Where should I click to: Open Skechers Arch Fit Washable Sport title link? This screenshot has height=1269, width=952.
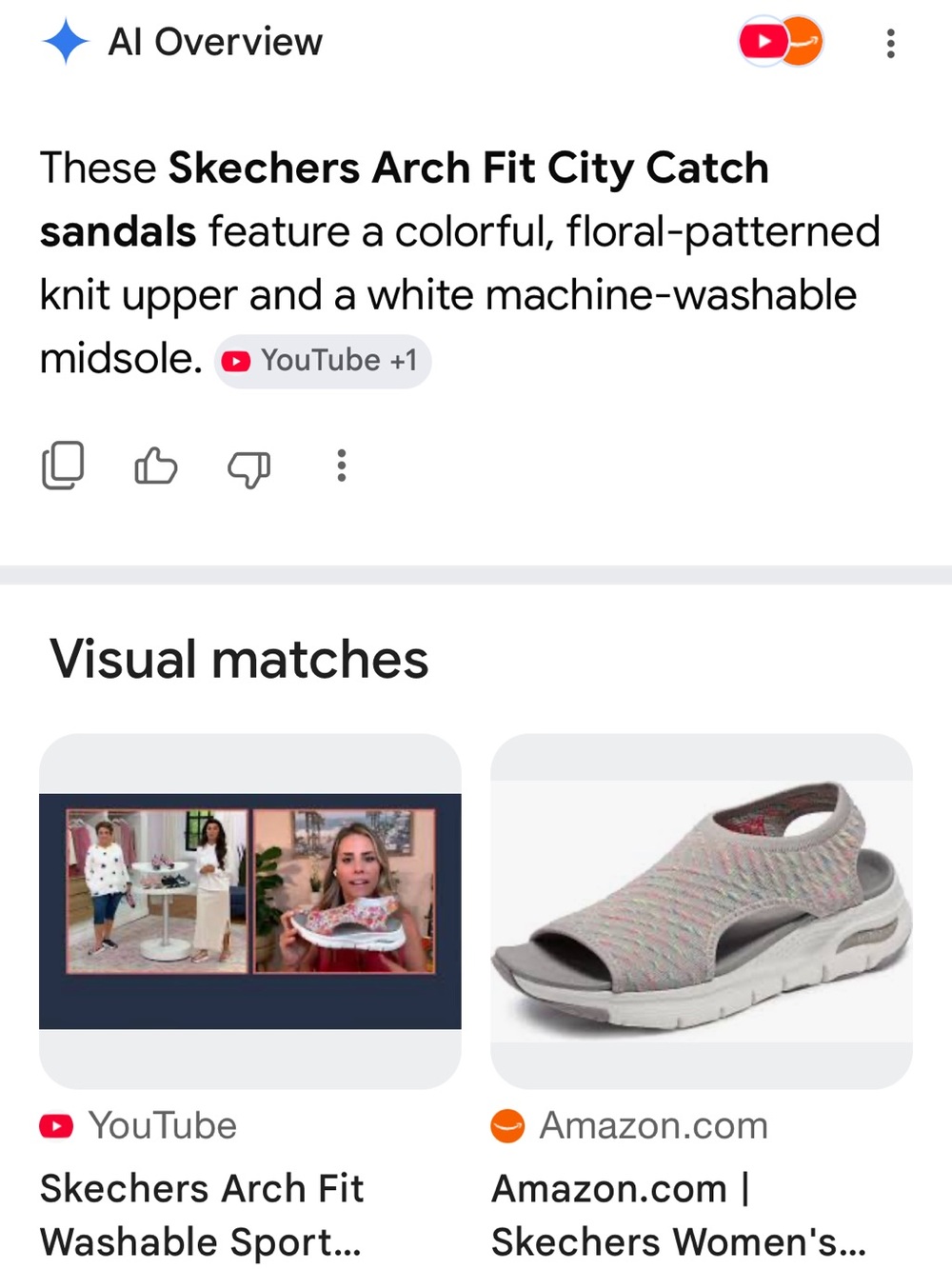(202, 1215)
